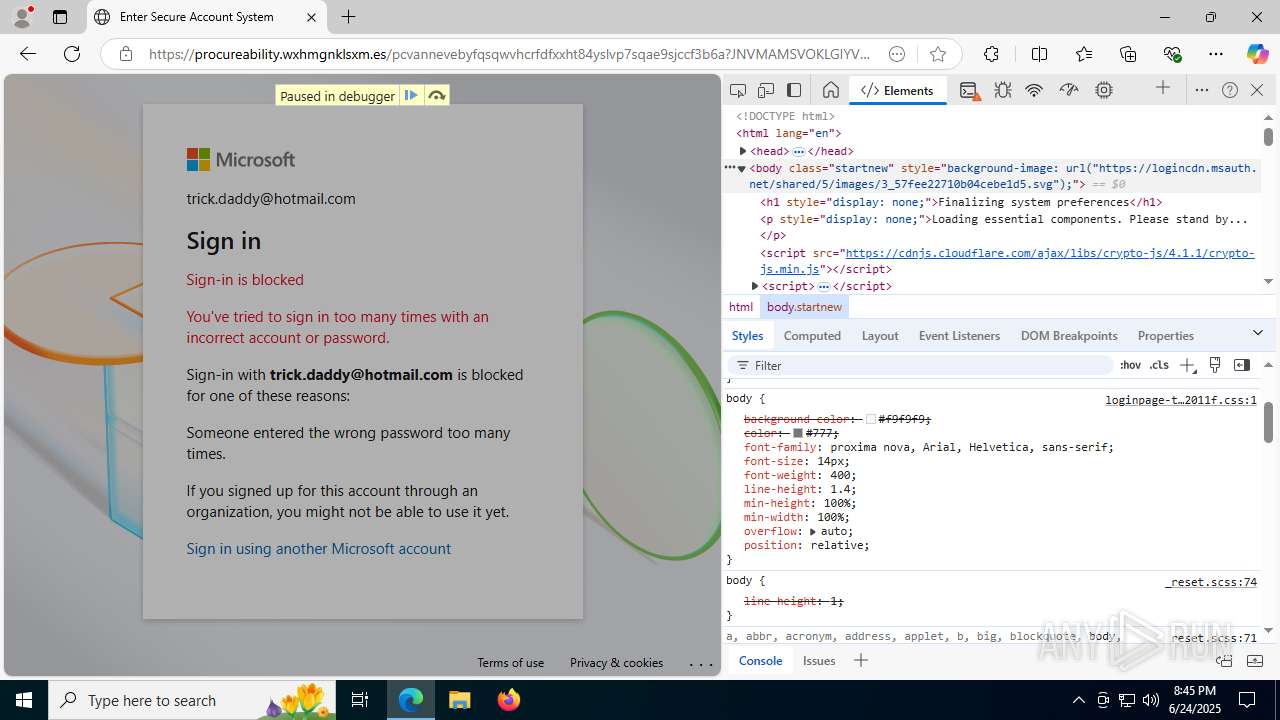1280x720 pixels.
Task: Add more tools with the plus icon in DevTools toolbar
Action: click(1163, 89)
